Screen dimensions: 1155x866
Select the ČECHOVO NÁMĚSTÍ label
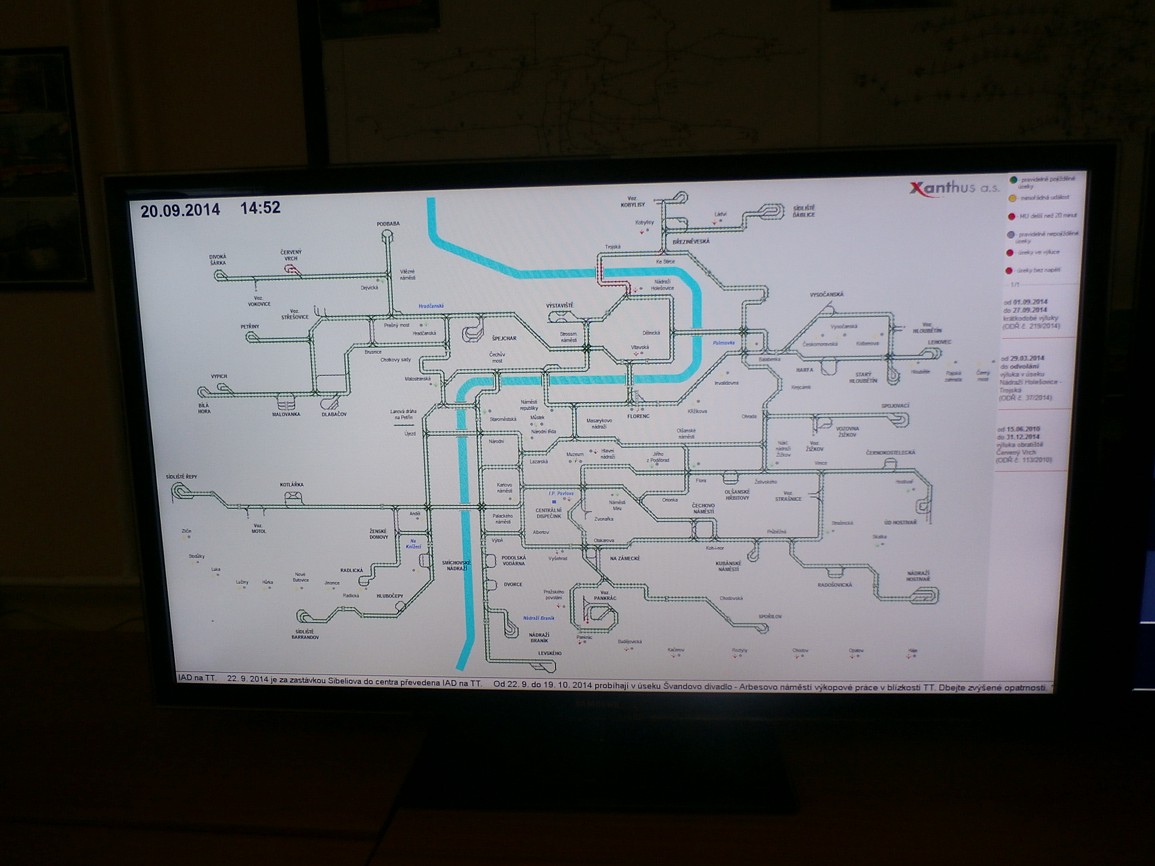703,508
